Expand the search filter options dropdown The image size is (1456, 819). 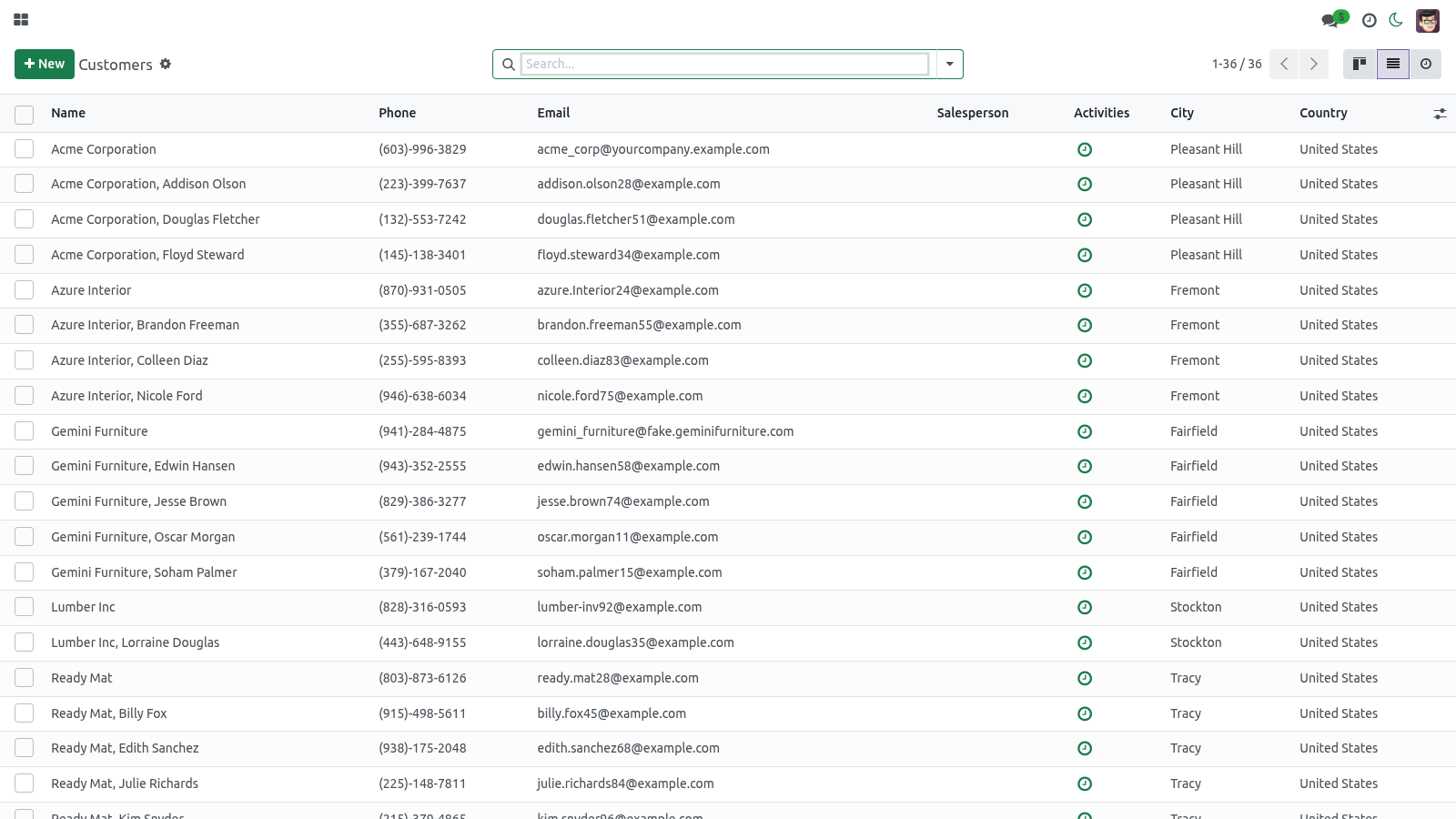click(949, 64)
